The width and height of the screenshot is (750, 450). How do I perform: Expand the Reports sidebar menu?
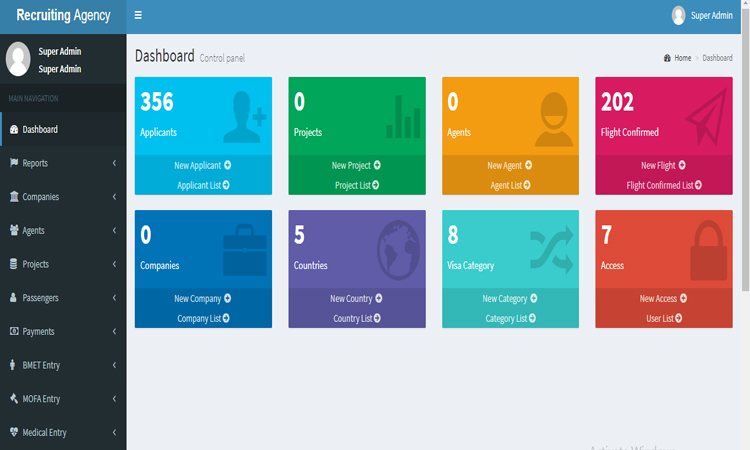click(x=63, y=163)
